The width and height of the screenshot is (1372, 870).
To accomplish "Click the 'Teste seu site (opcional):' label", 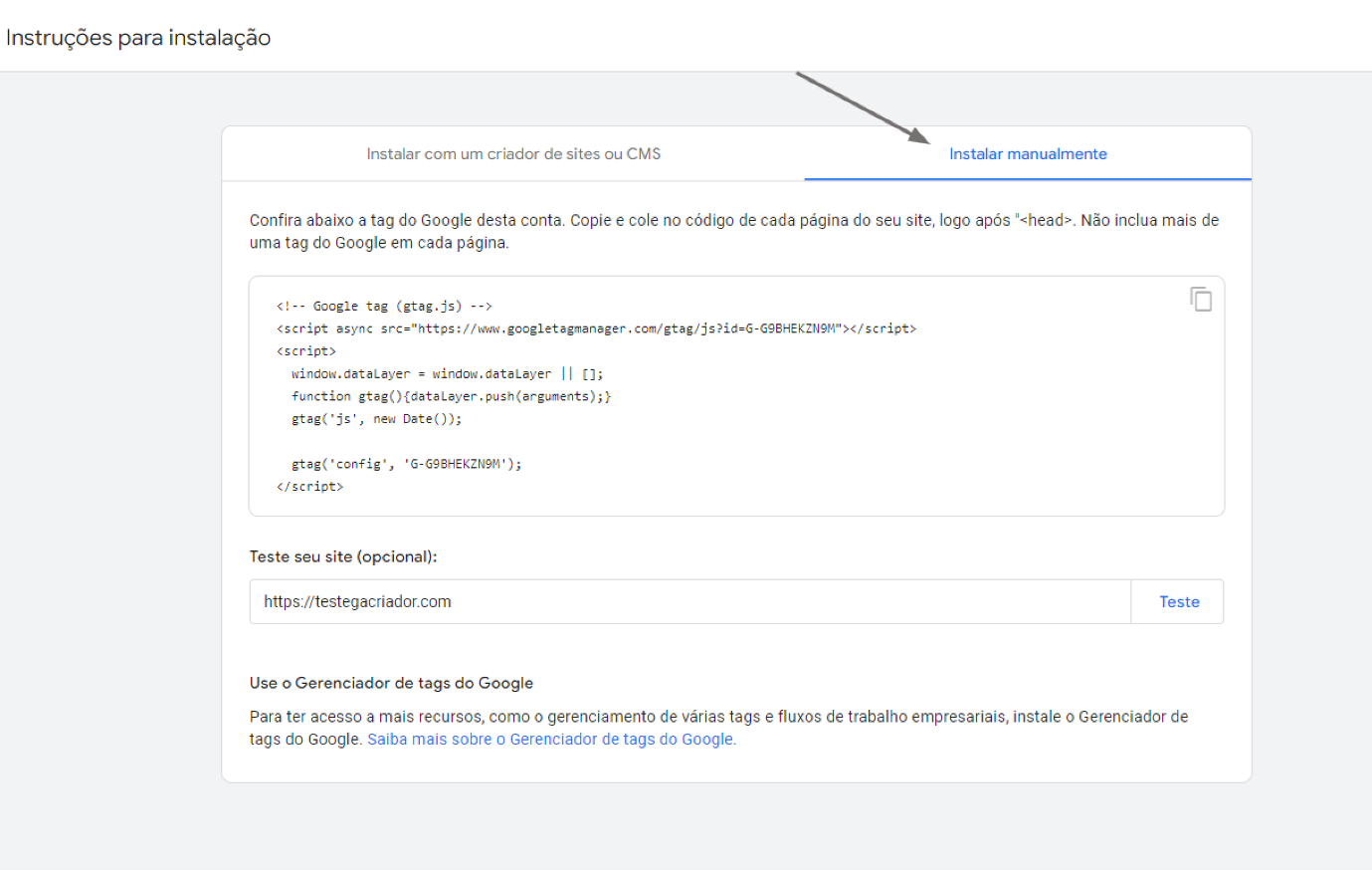I will [343, 556].
